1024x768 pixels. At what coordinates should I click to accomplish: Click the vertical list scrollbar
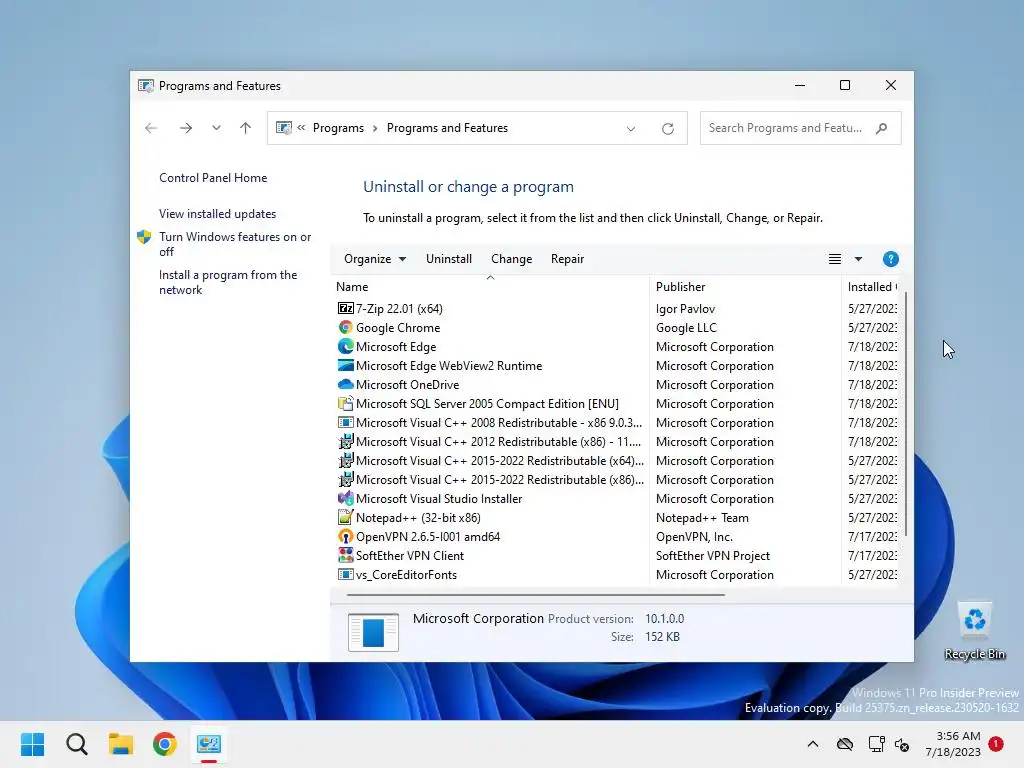pos(906,414)
